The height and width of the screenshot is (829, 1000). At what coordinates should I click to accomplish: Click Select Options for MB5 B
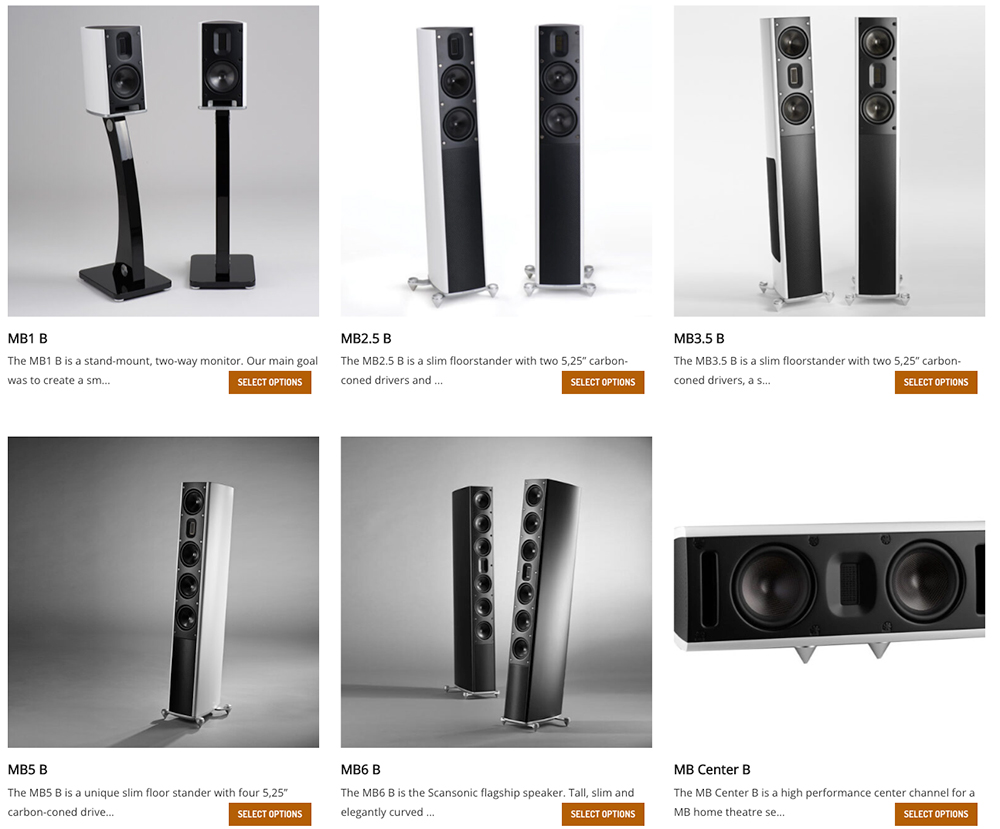270,814
